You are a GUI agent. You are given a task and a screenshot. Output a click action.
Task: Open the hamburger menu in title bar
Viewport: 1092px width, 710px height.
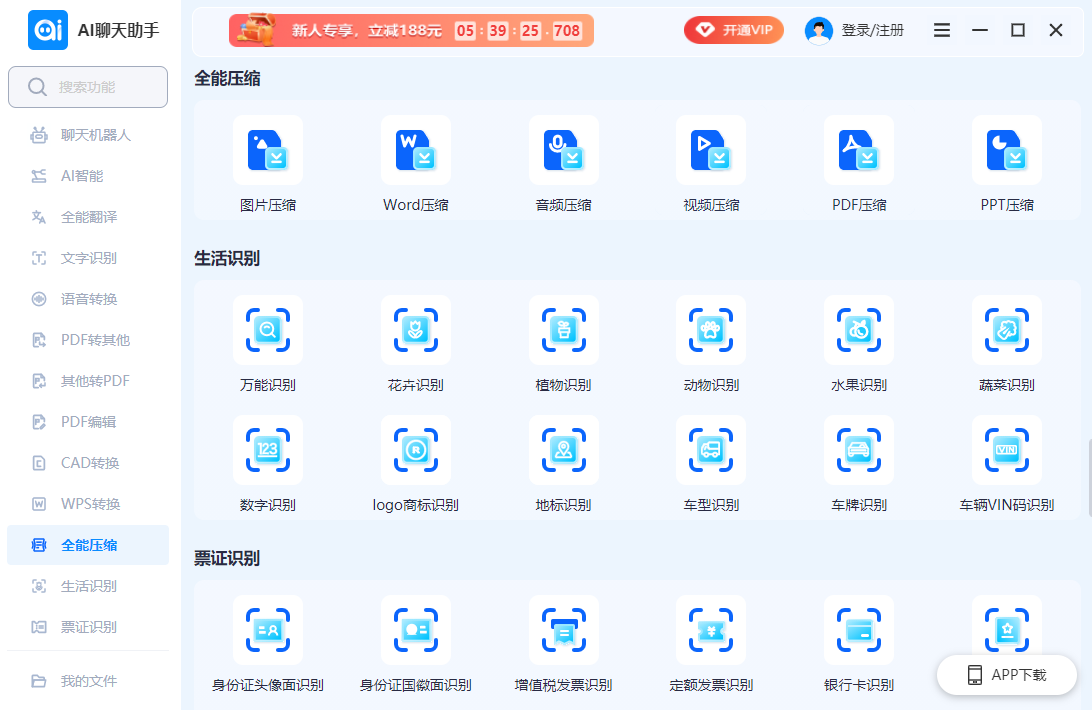point(942,30)
